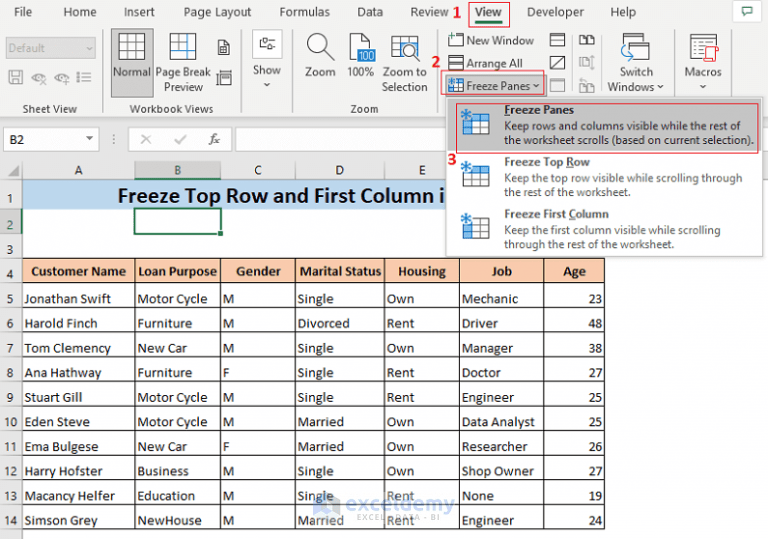Open the Sheet View Default combo box
Screen dimensions: 768x539
coord(51,48)
